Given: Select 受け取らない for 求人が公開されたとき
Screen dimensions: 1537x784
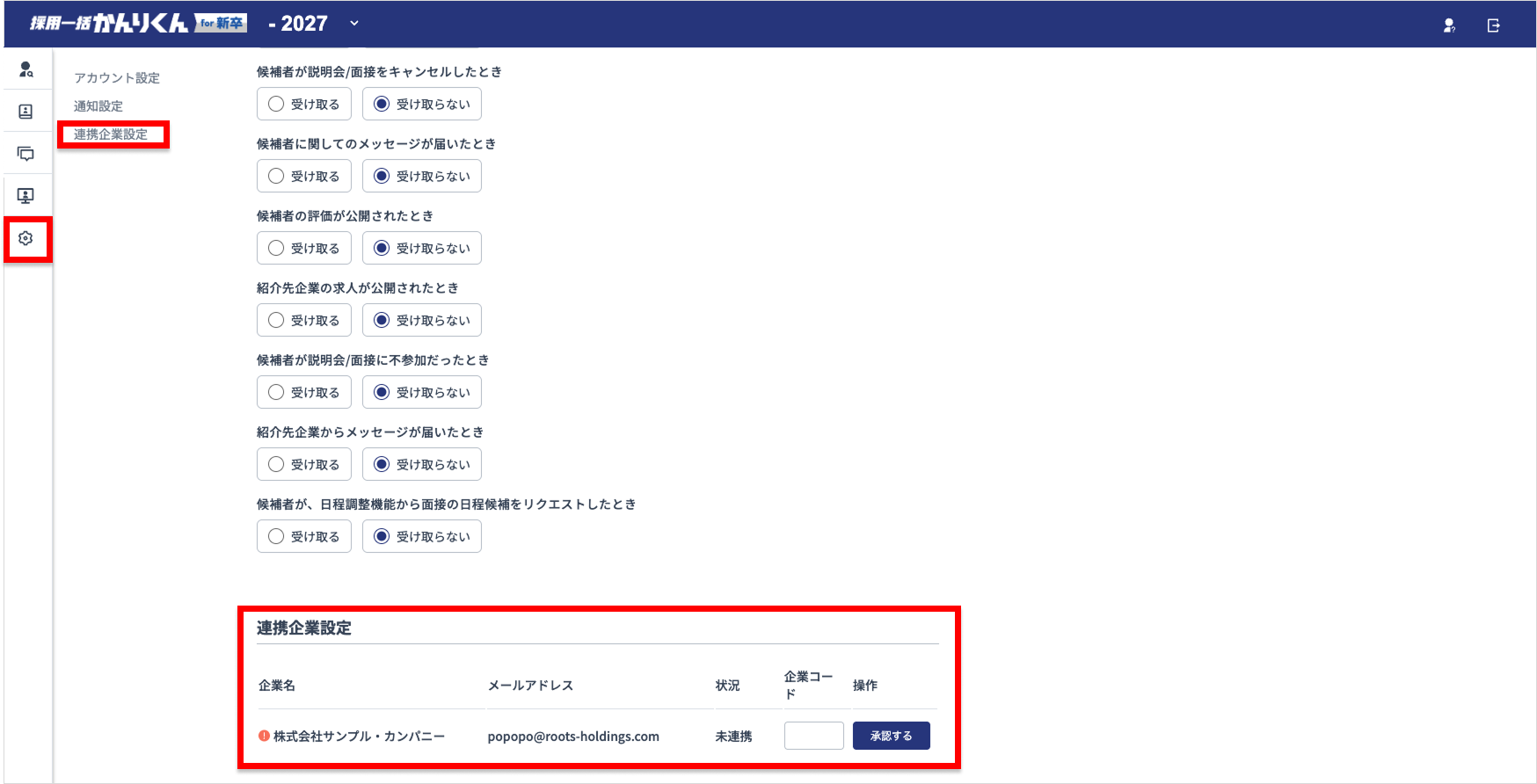Looking at the screenshot, I should click(x=422, y=320).
